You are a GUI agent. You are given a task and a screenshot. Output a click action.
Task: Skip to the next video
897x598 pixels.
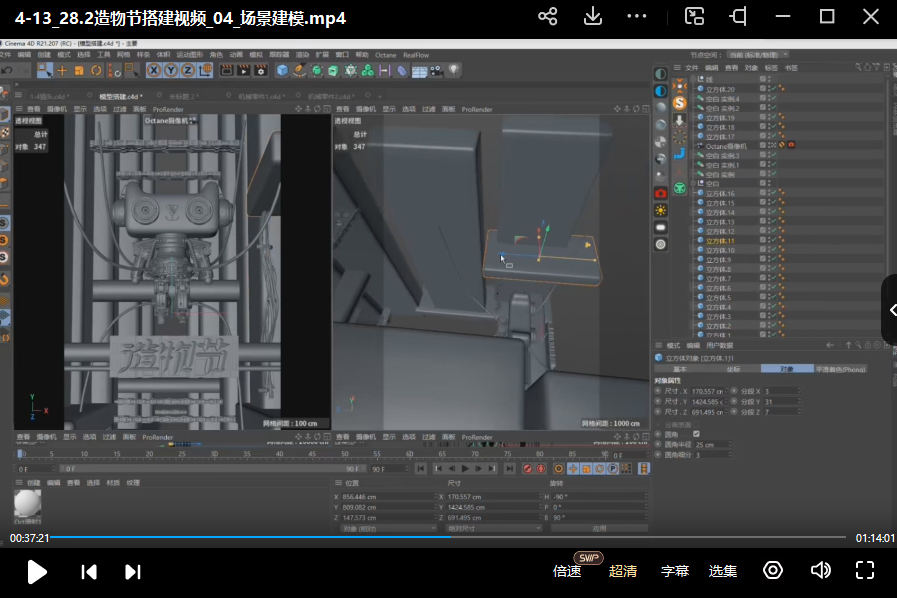click(132, 571)
